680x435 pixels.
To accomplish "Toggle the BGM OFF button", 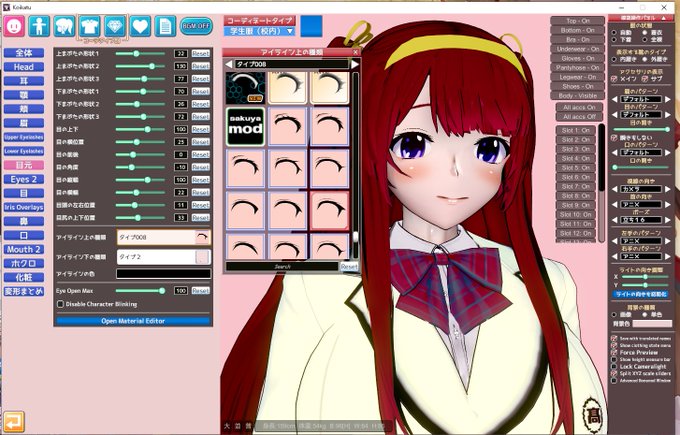I will coord(196,26).
